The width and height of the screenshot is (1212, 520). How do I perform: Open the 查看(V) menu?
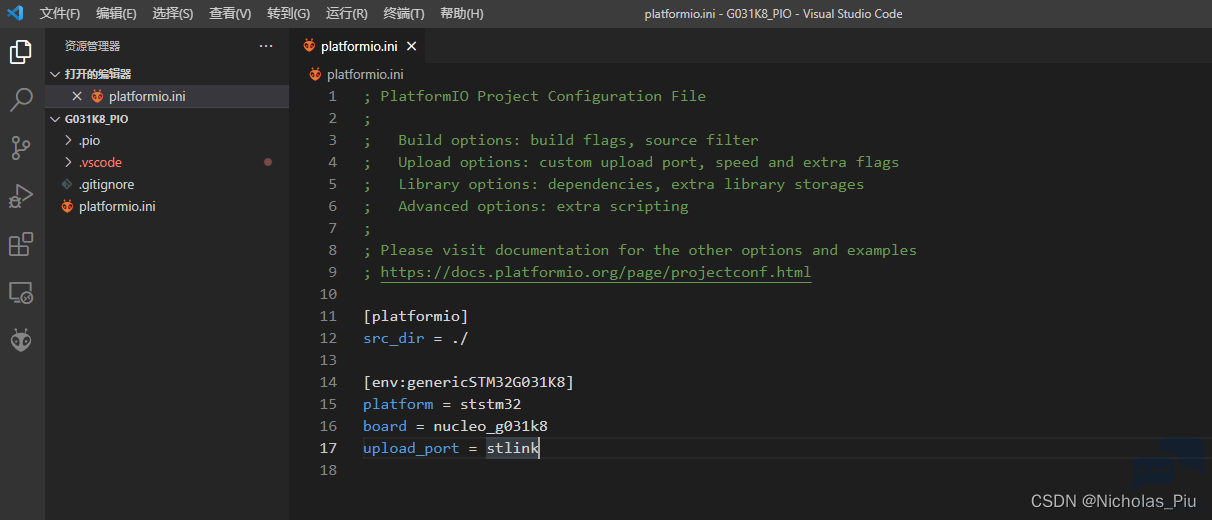click(230, 14)
